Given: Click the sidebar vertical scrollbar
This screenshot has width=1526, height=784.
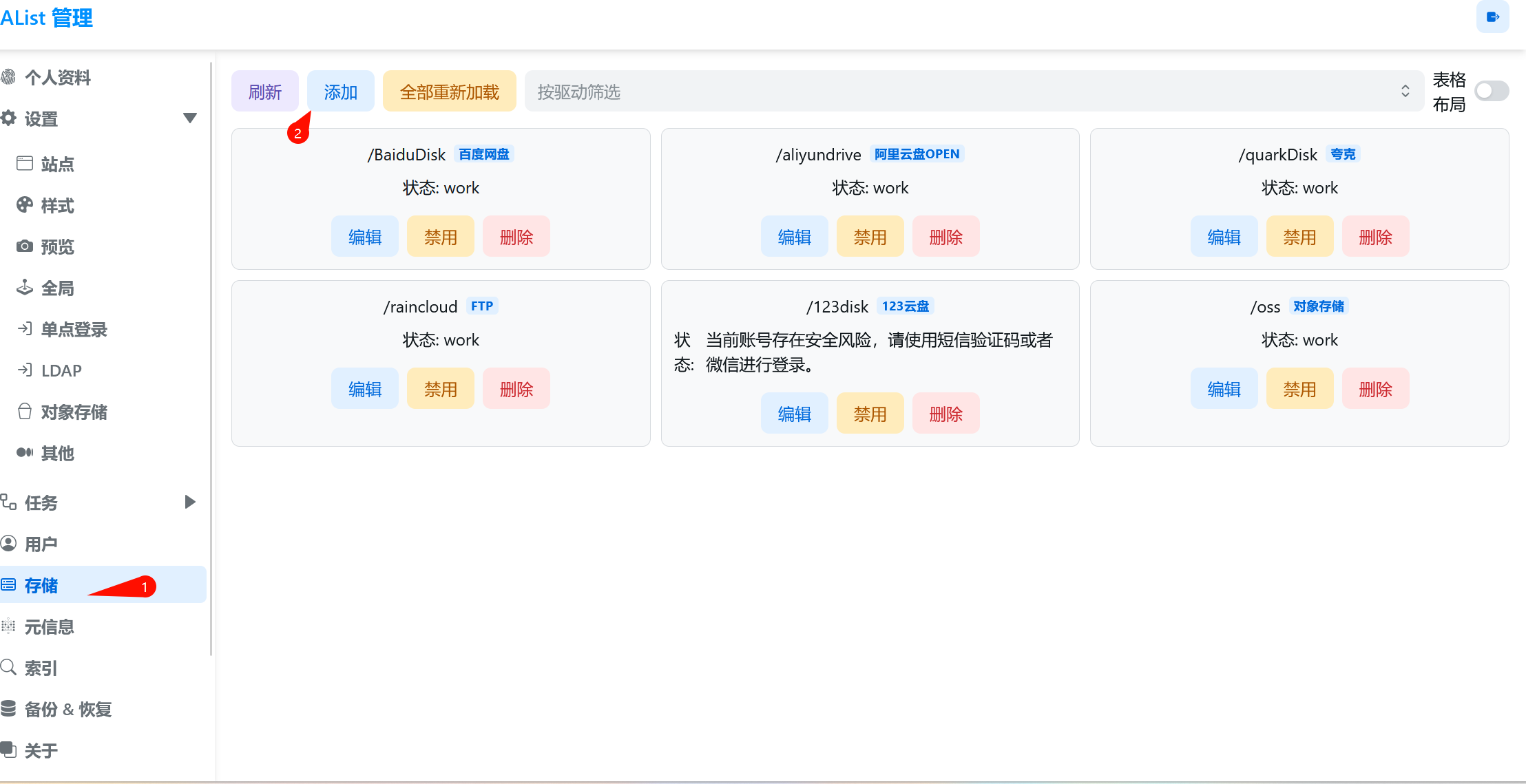Looking at the screenshot, I should (211, 358).
